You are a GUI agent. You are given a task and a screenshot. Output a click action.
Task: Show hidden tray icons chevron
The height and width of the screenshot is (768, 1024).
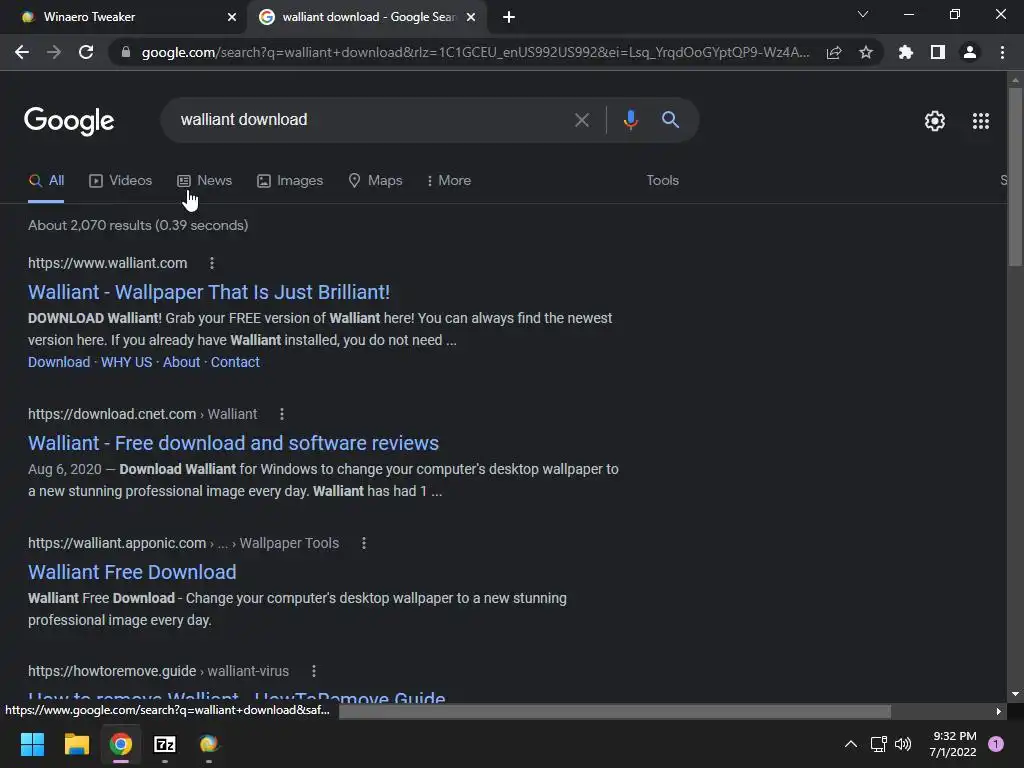[850, 744]
